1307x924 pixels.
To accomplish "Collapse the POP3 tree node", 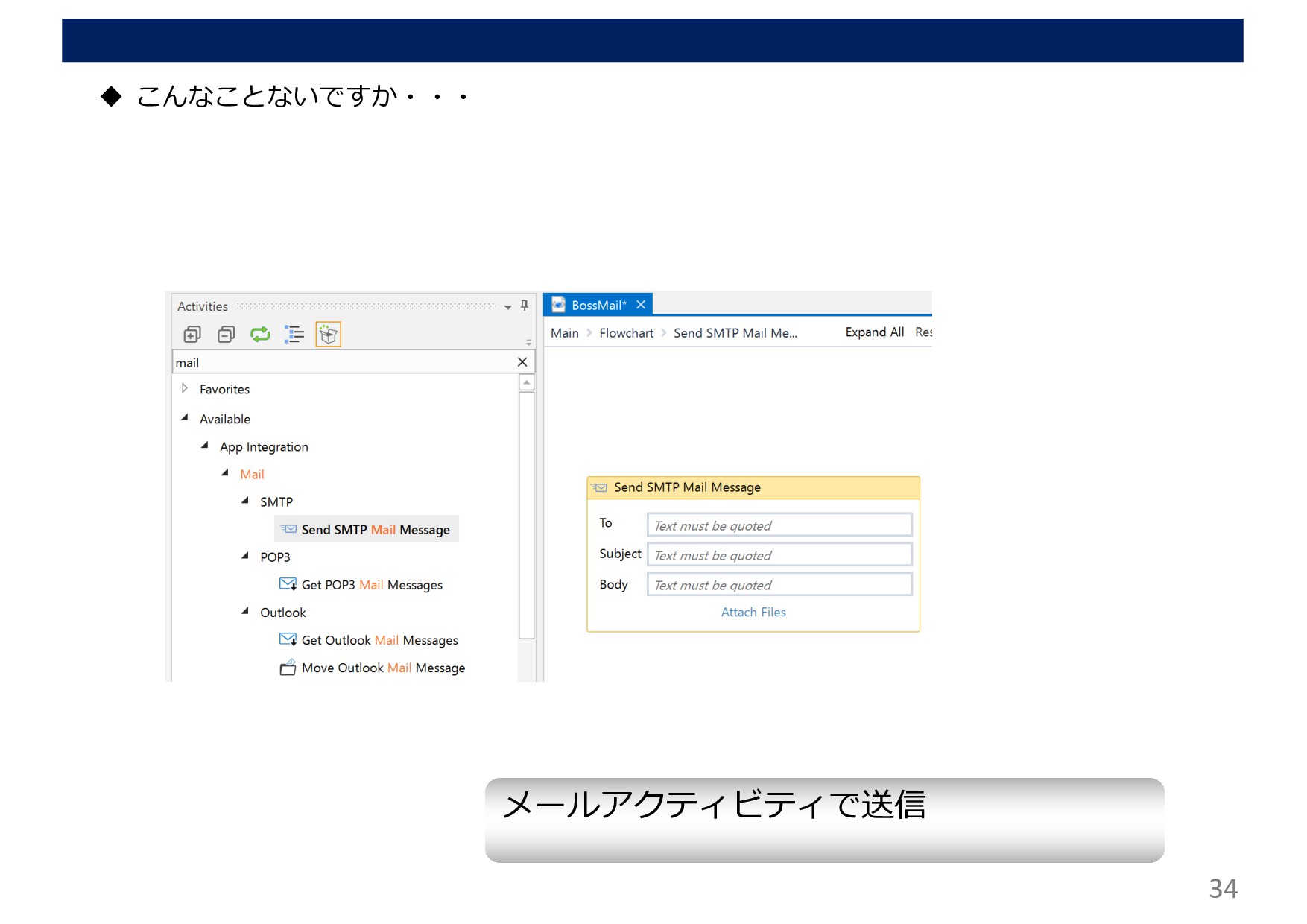I will (245, 556).
